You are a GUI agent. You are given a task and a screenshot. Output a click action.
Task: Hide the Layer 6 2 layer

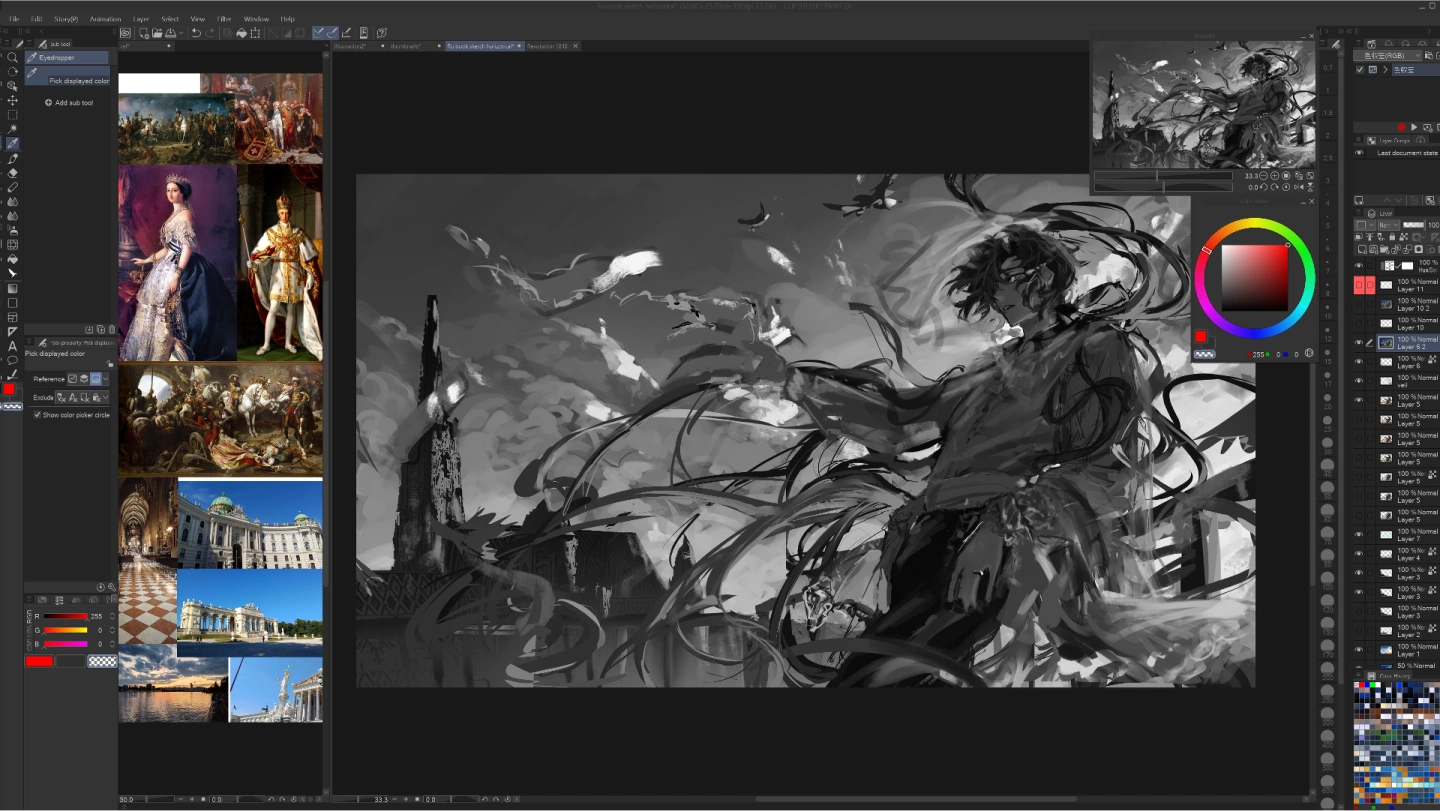tap(1359, 342)
